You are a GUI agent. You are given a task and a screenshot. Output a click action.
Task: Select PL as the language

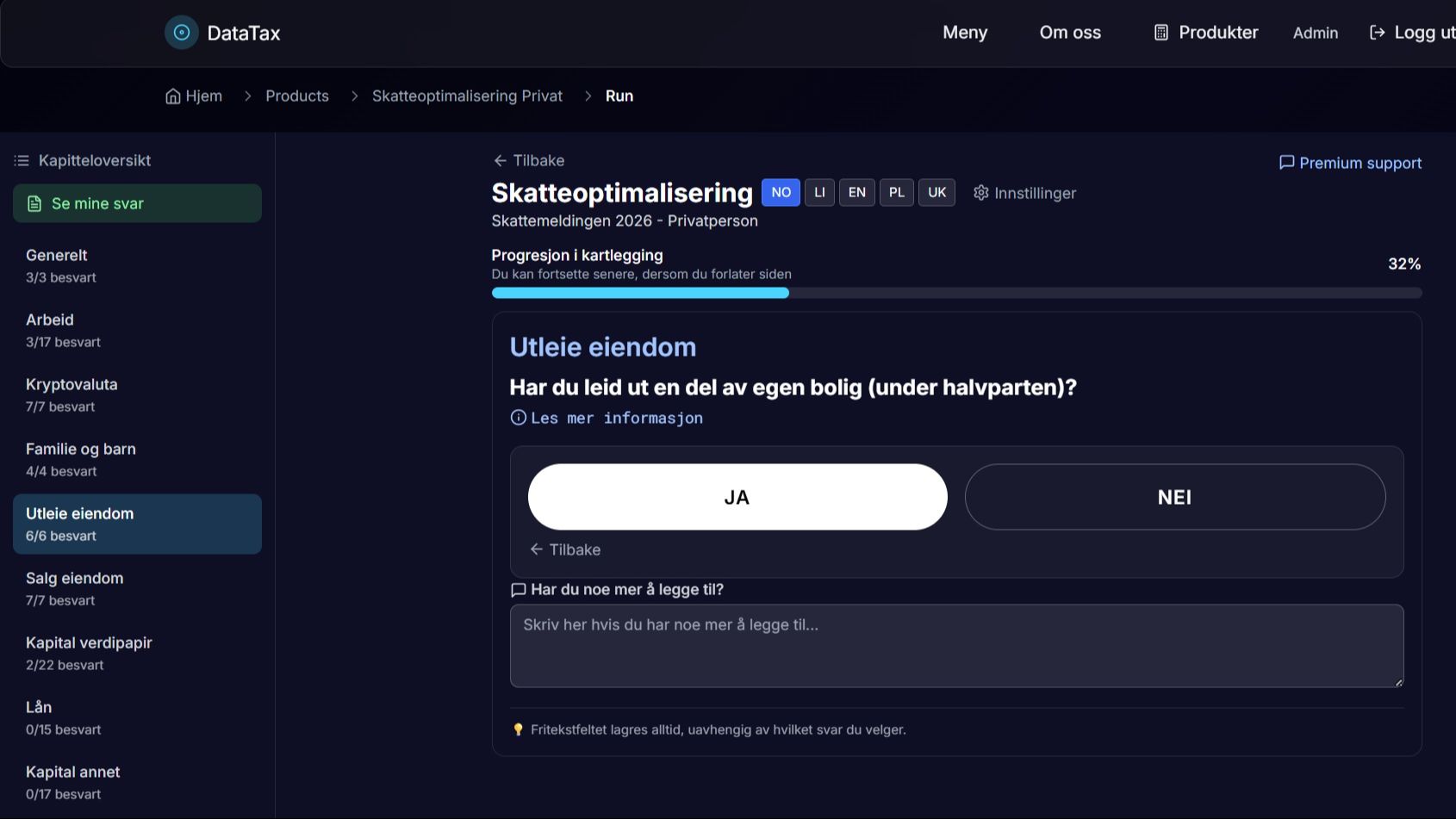coord(896,192)
